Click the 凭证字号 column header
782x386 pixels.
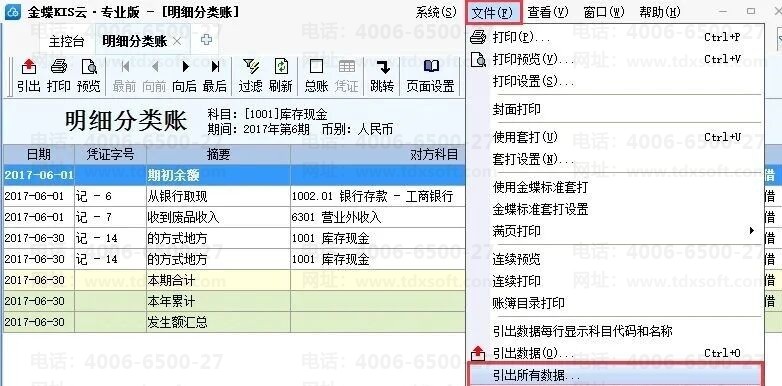(110, 154)
